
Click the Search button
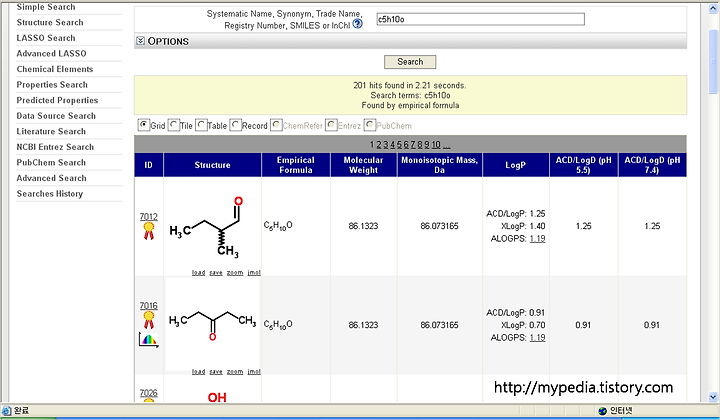410,62
